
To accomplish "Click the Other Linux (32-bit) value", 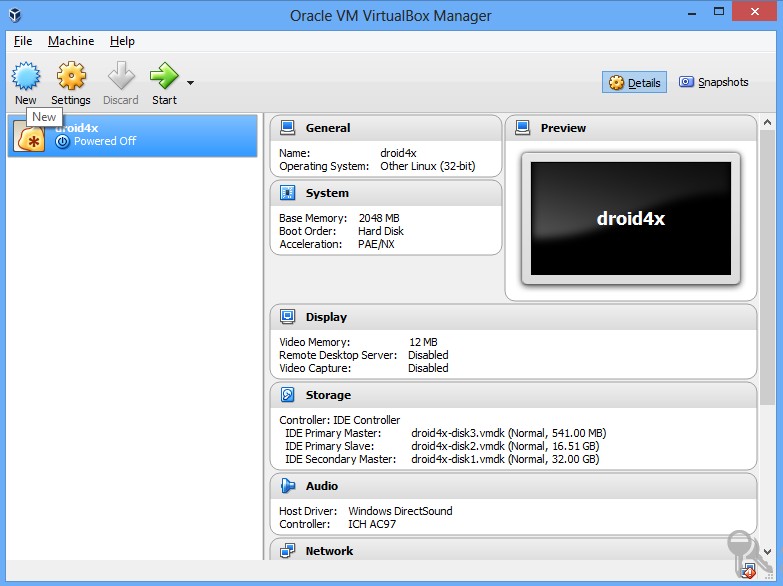I will [x=427, y=166].
